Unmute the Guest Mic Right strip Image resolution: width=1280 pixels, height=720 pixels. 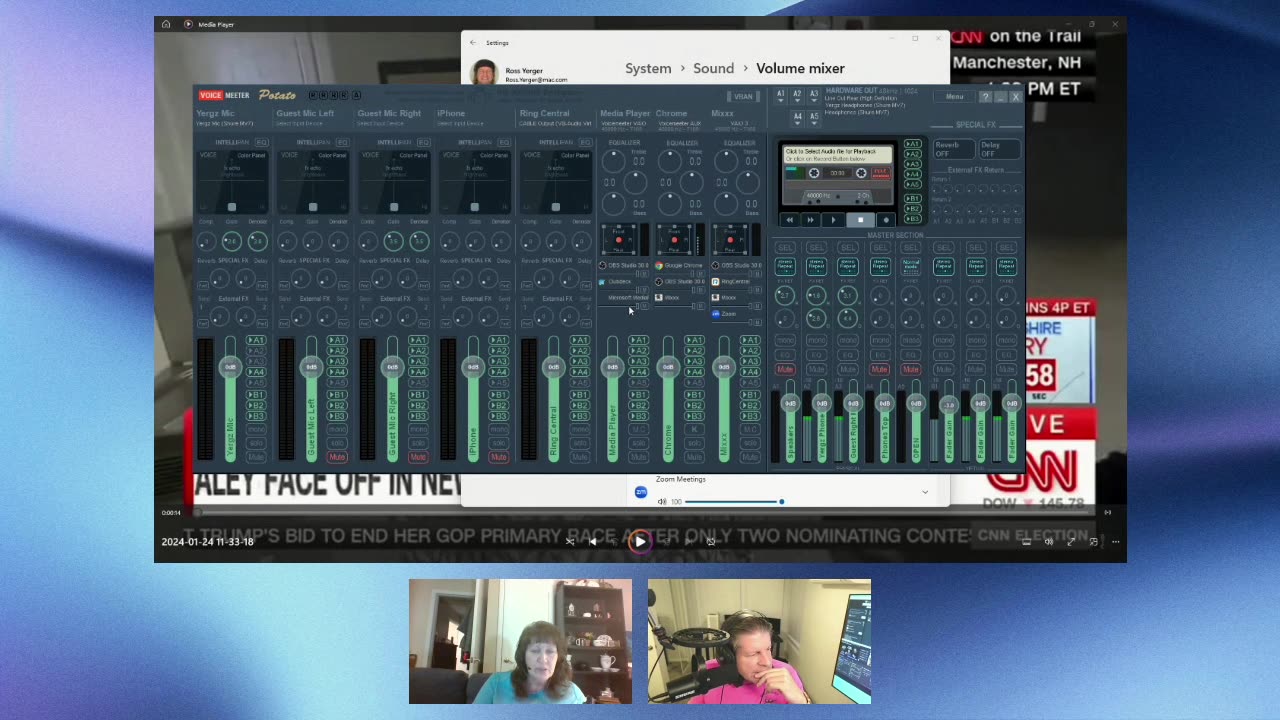(418, 457)
